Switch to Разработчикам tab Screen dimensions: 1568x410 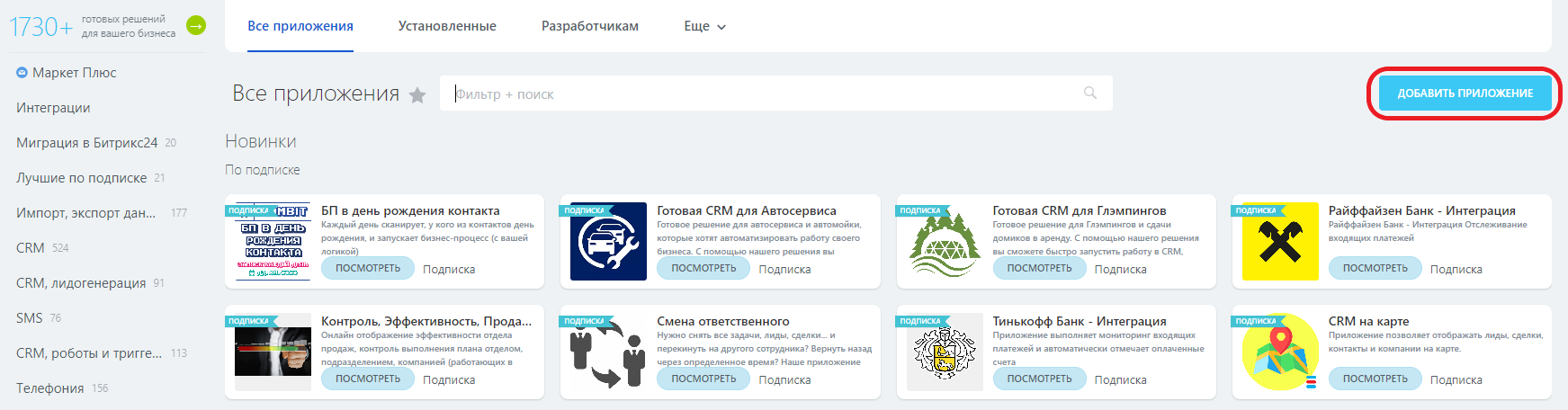(x=590, y=26)
